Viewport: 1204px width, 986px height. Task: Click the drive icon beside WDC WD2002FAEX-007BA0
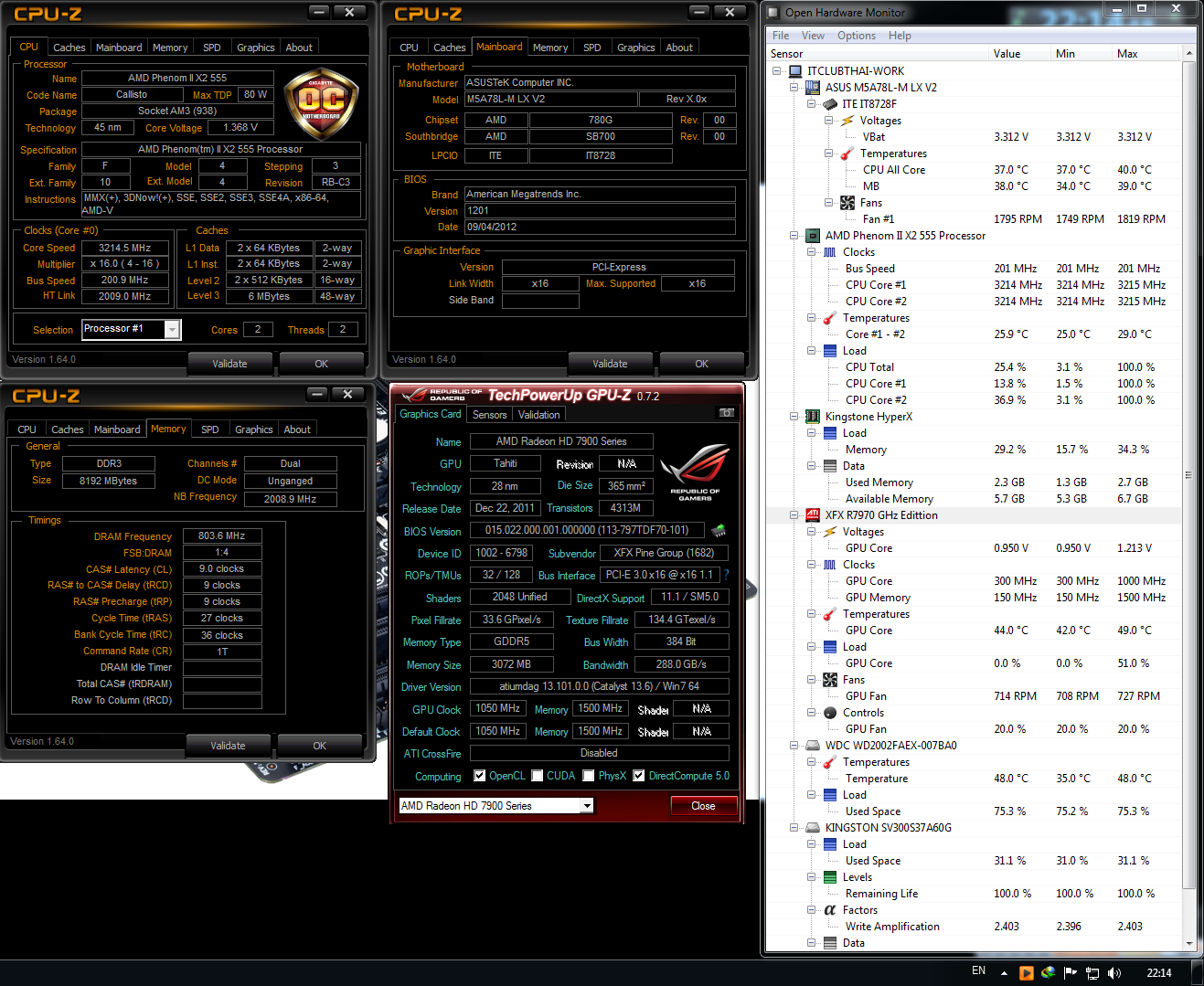coord(812,746)
